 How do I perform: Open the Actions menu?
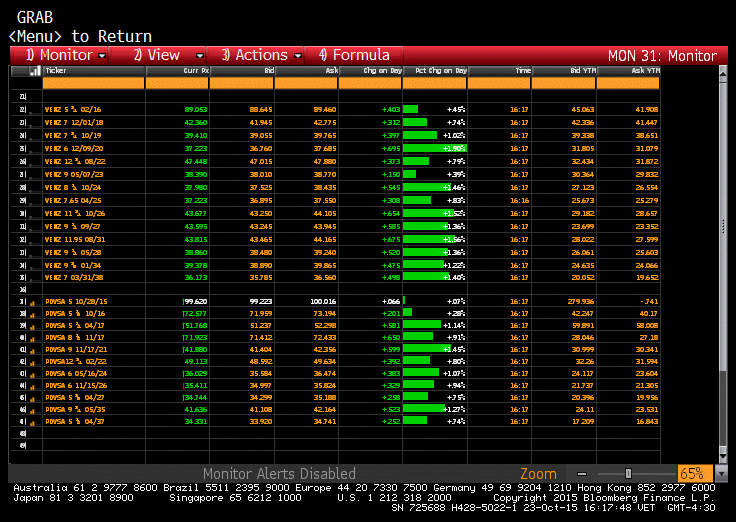255,55
